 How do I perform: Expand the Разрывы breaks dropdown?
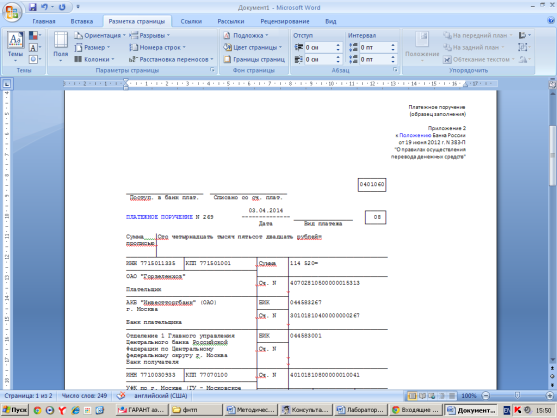(x=150, y=36)
